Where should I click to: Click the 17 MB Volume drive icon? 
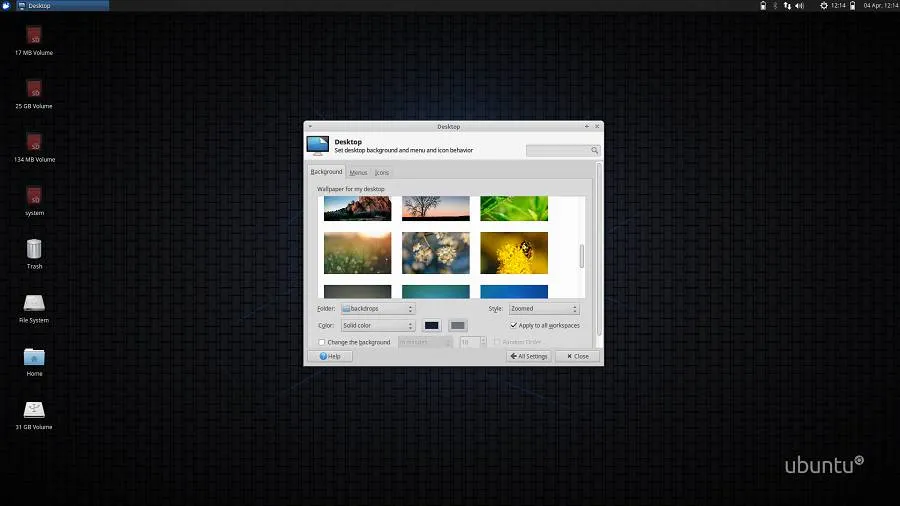coord(34,35)
